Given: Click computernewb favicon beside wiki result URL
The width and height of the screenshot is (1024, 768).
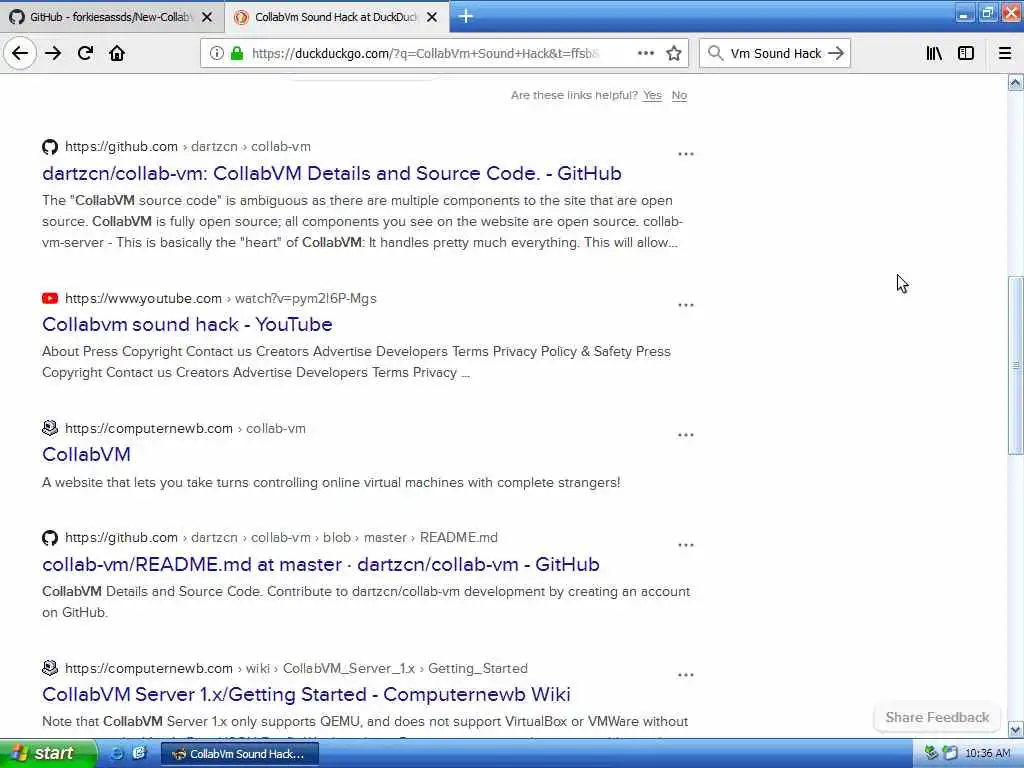Looking at the screenshot, I should (x=50, y=668).
